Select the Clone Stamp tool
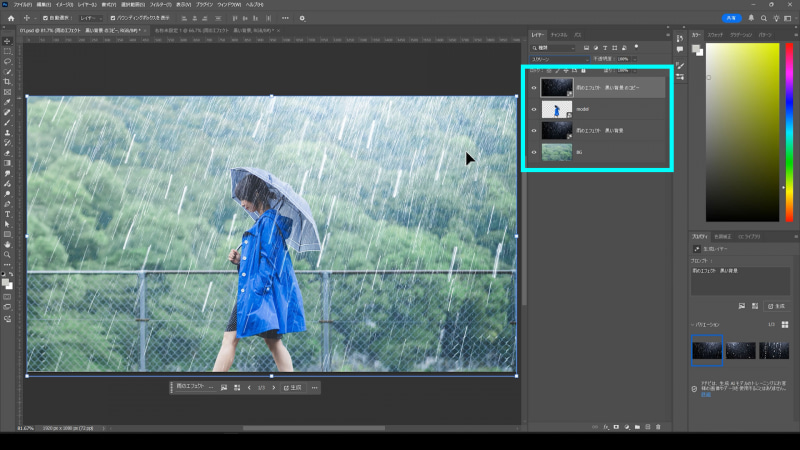This screenshot has height=450, width=800. pos(7,133)
